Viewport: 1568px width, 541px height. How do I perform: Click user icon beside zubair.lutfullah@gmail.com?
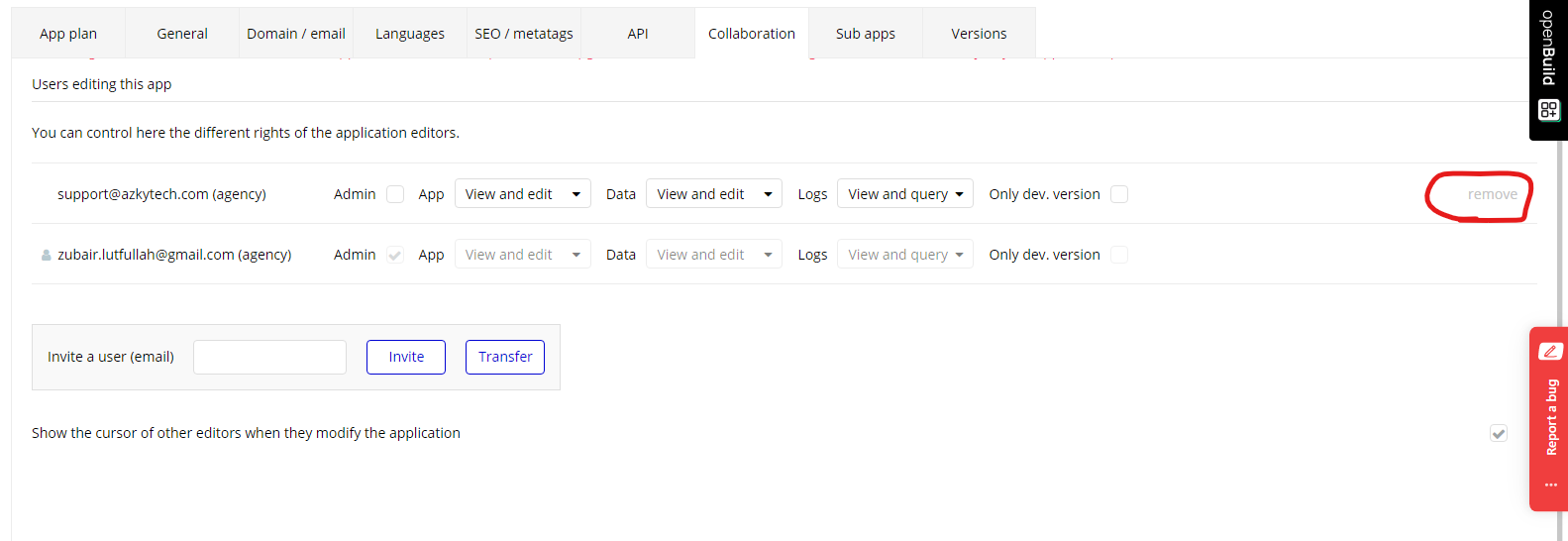[46, 255]
